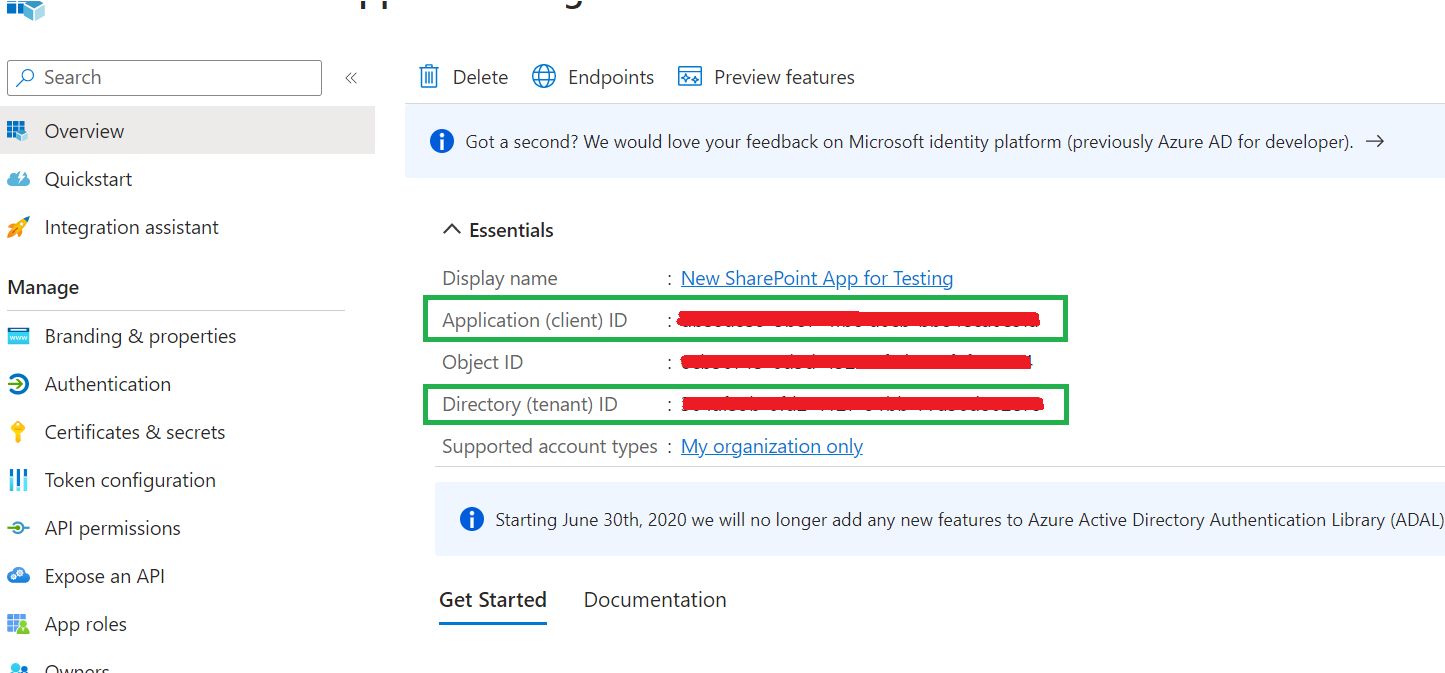Click the Manage section heading
The image size is (1445, 673).
point(43,288)
